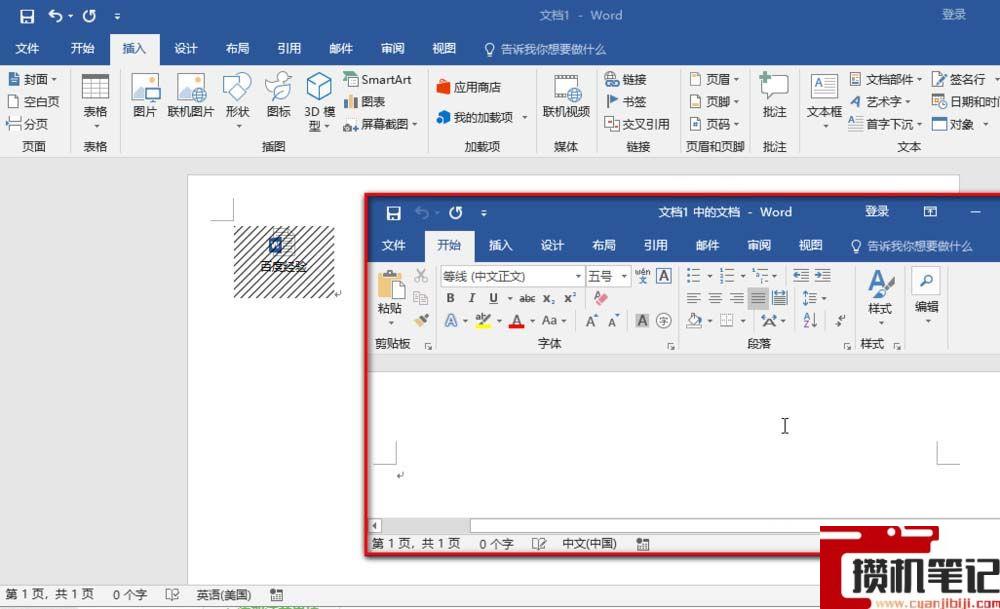Toggle justify alignment button
The image size is (1000, 609).
click(x=758, y=298)
